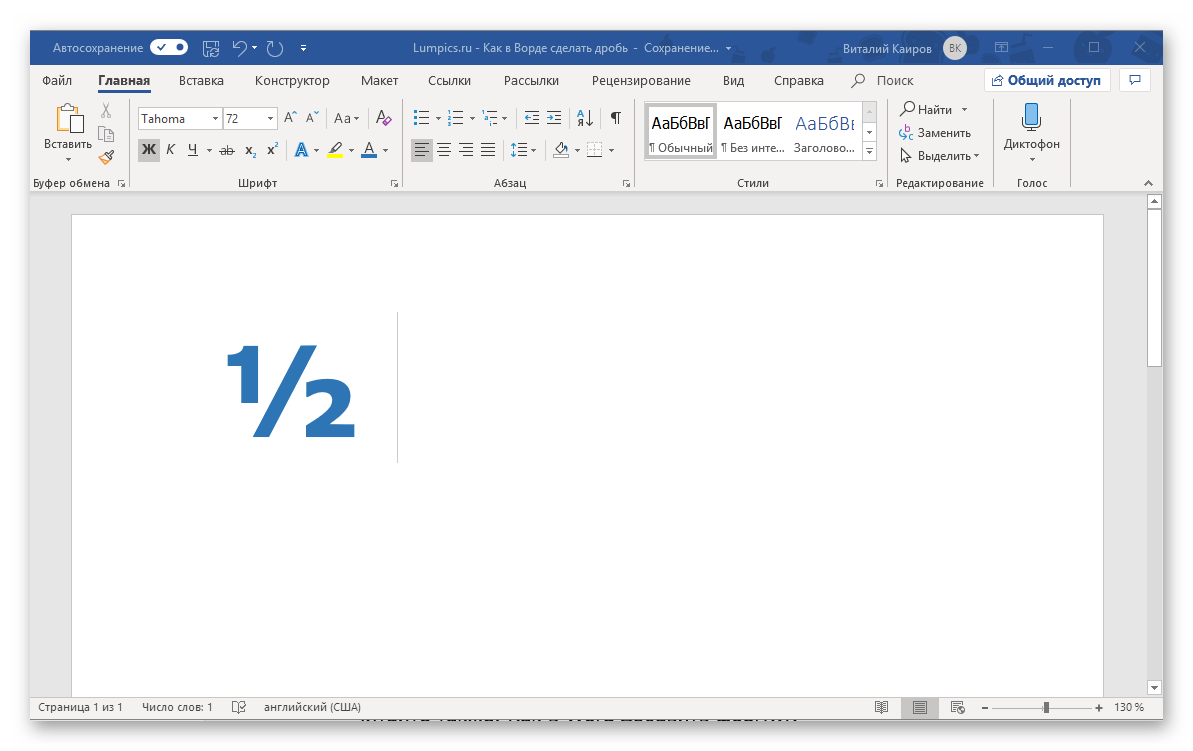This screenshot has width=1193, height=751.
Task: Click the Общий доступ button
Action: pyautogui.click(x=1046, y=81)
